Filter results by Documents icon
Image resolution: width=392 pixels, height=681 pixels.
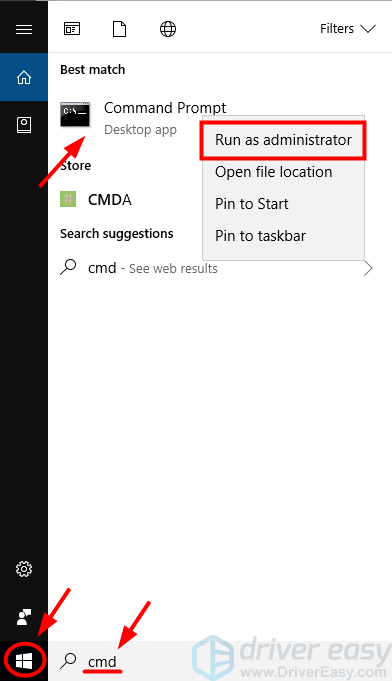tap(119, 29)
